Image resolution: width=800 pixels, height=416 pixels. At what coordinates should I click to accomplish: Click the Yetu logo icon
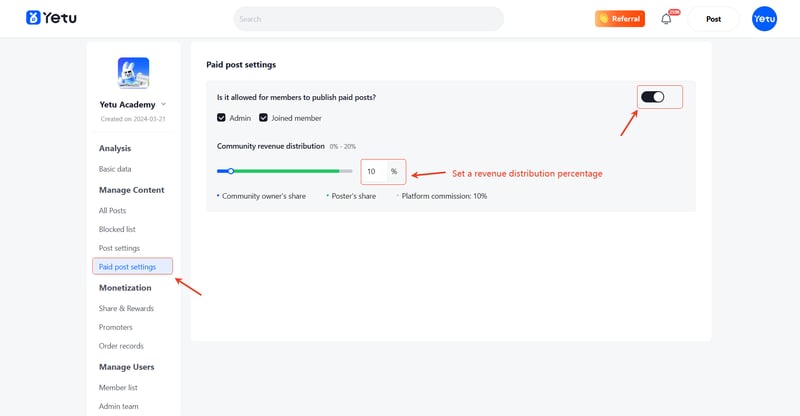pyautogui.click(x=33, y=18)
